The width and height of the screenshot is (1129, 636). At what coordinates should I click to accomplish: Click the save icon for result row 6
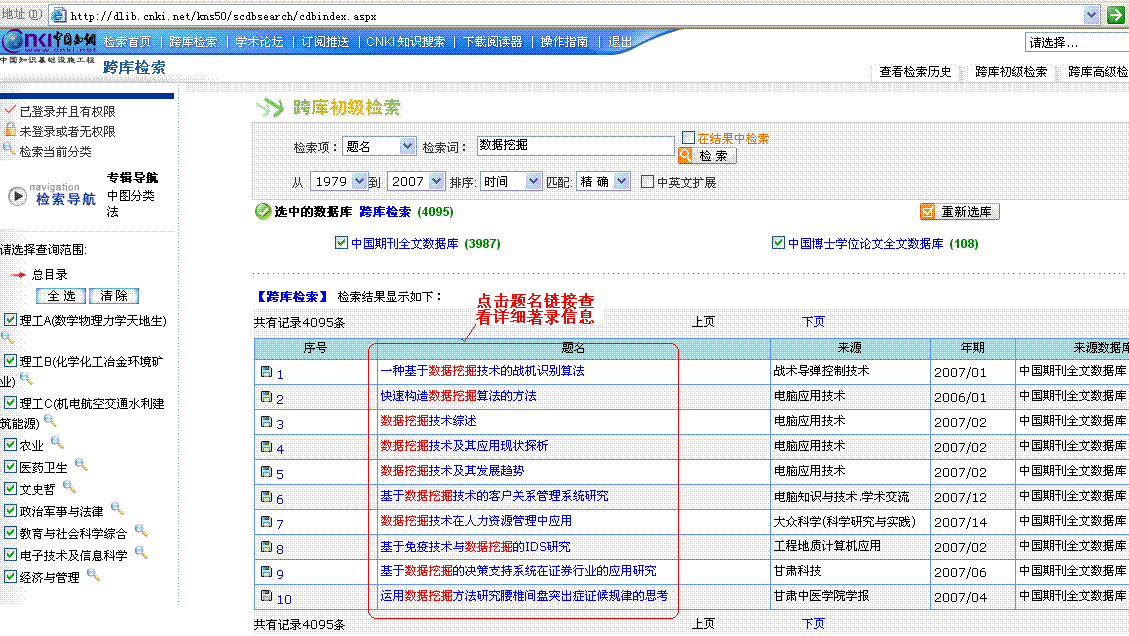click(266, 497)
